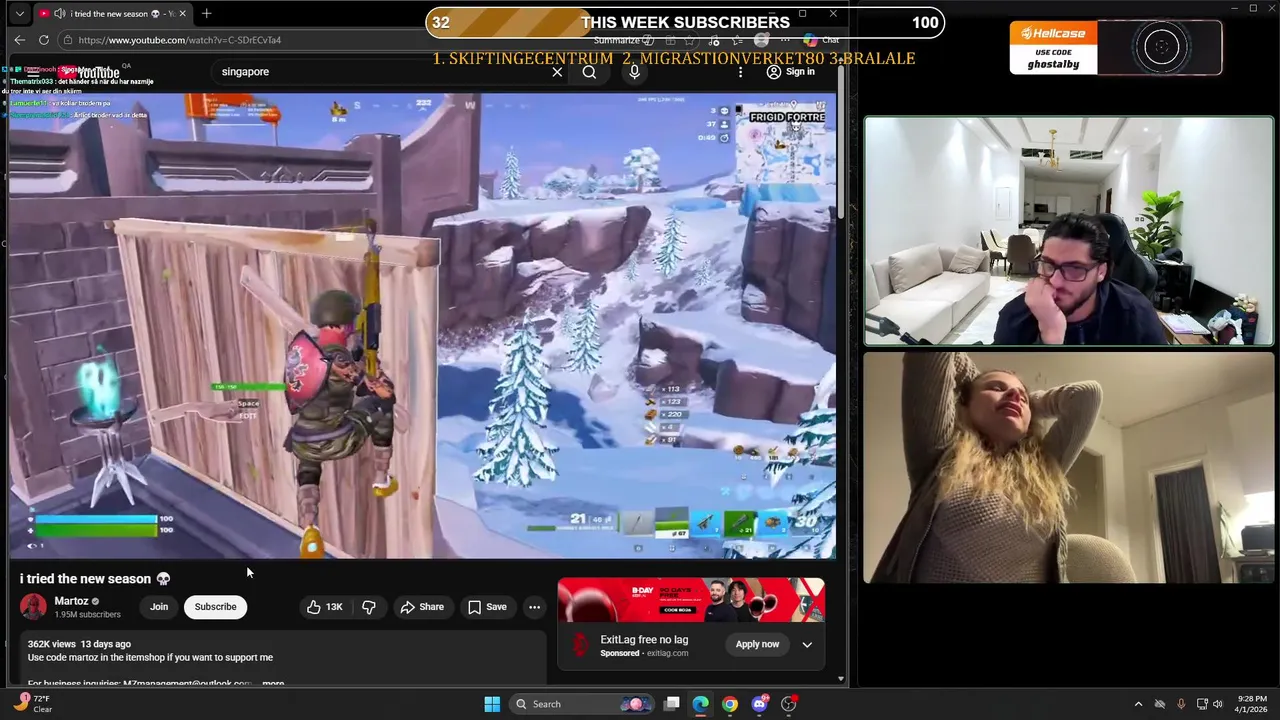Click the Fortnite video player
Viewport: 1280px width, 720px height.
coord(423,325)
